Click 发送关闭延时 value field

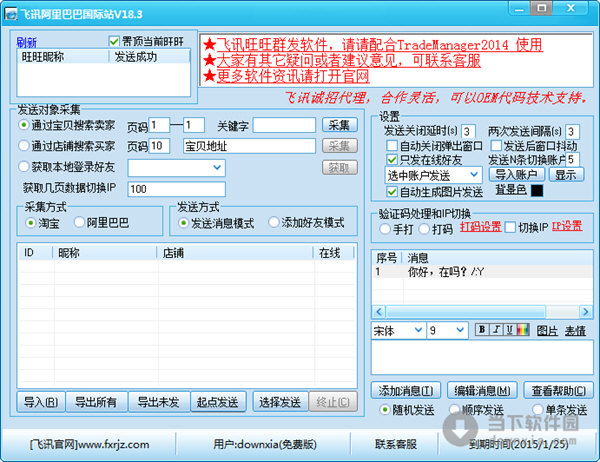point(468,131)
